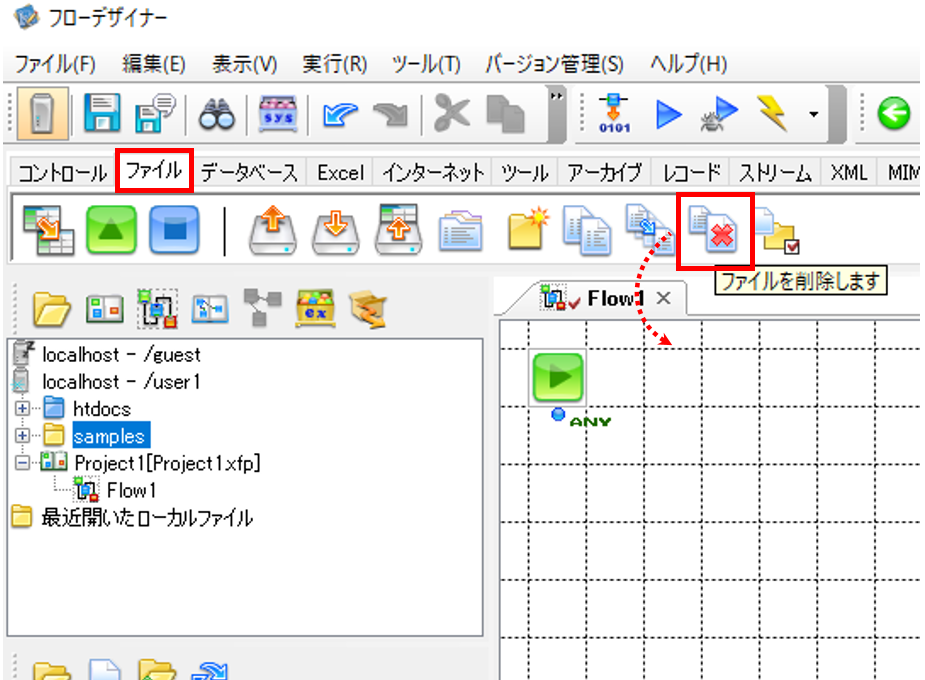Screen dimensions: 925x680
Task: Select the blue square component icon
Action: click(x=174, y=230)
